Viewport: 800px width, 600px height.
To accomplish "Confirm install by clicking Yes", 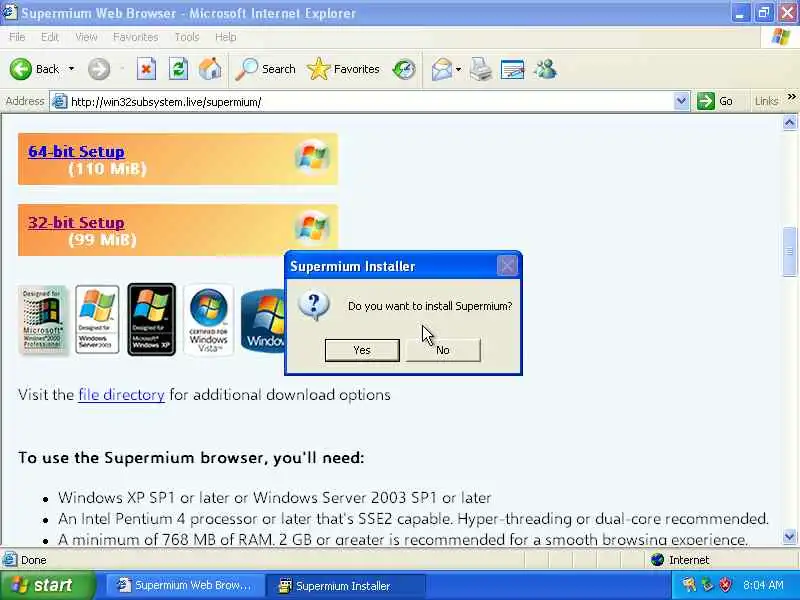I will tap(362, 350).
